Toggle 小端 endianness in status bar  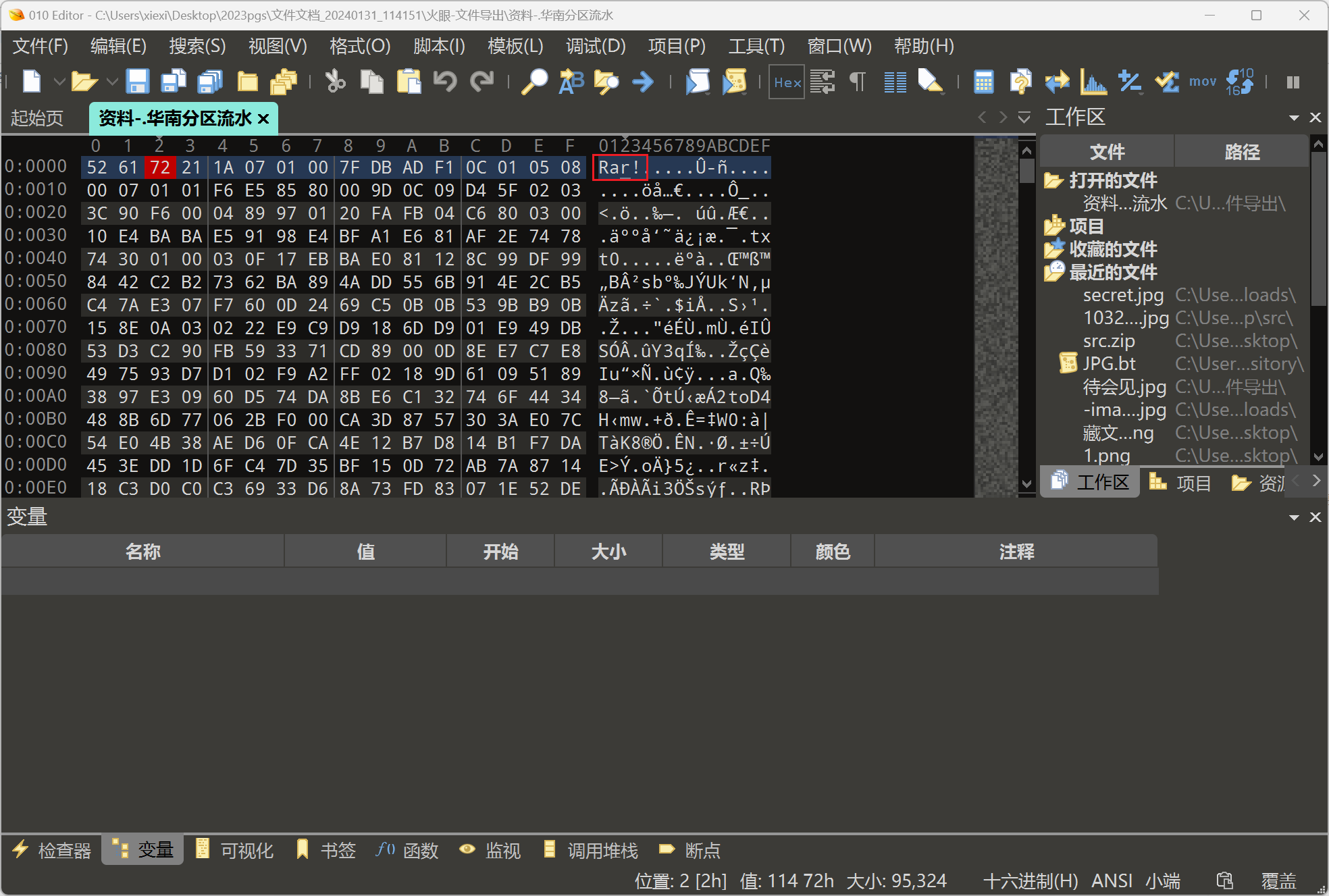coord(1163,880)
